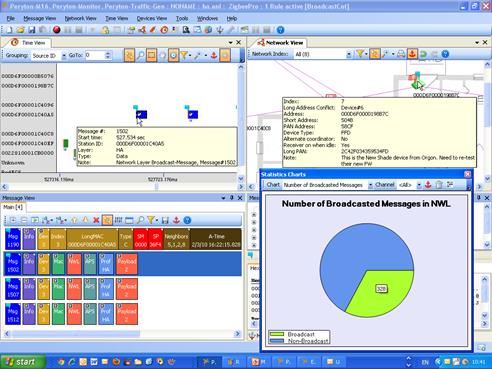This screenshot has width=492, height=369.
Task: Click the GoTo number input field
Action: point(95,55)
